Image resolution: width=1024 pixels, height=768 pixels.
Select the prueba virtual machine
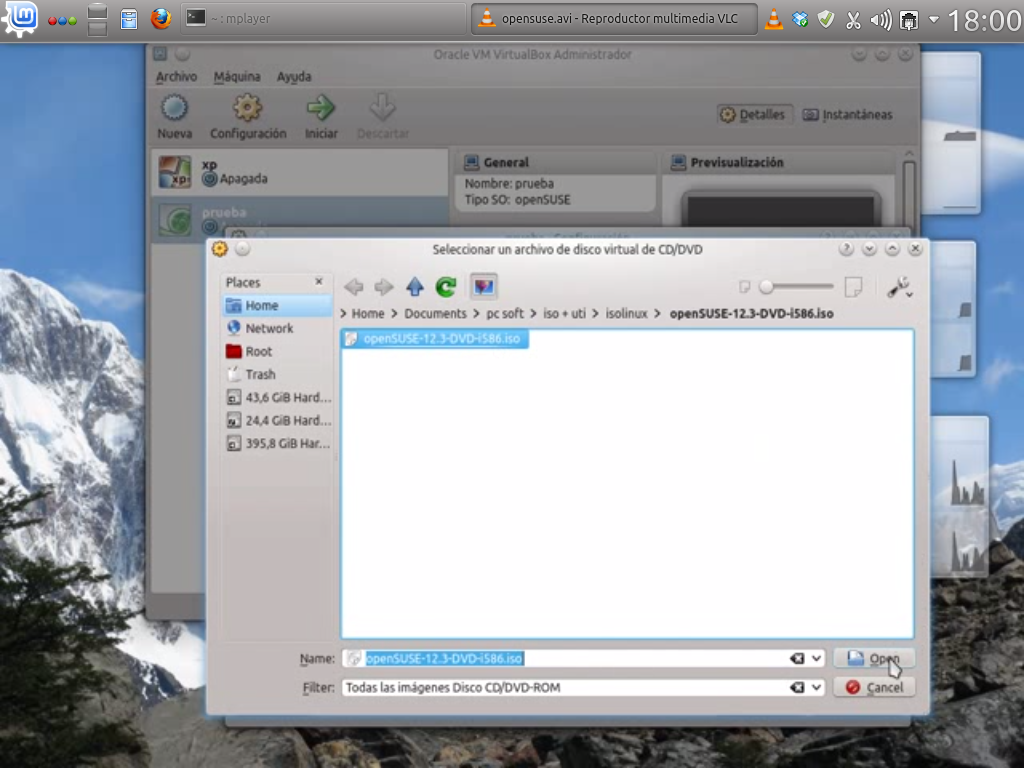click(x=300, y=219)
